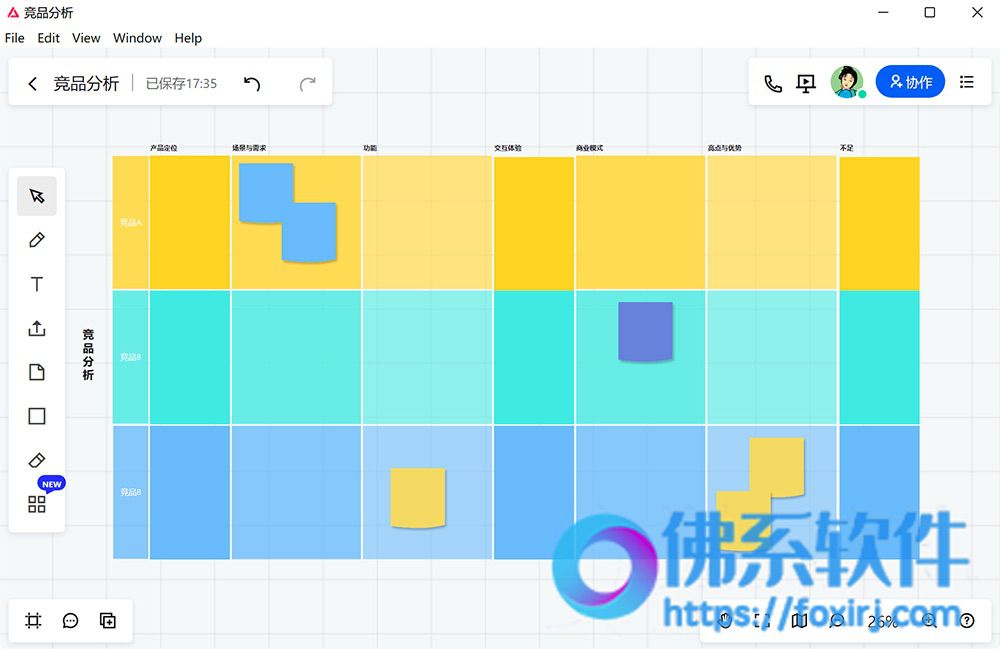The width and height of the screenshot is (1000, 649).
Task: Select the Text tool
Action: (x=37, y=284)
